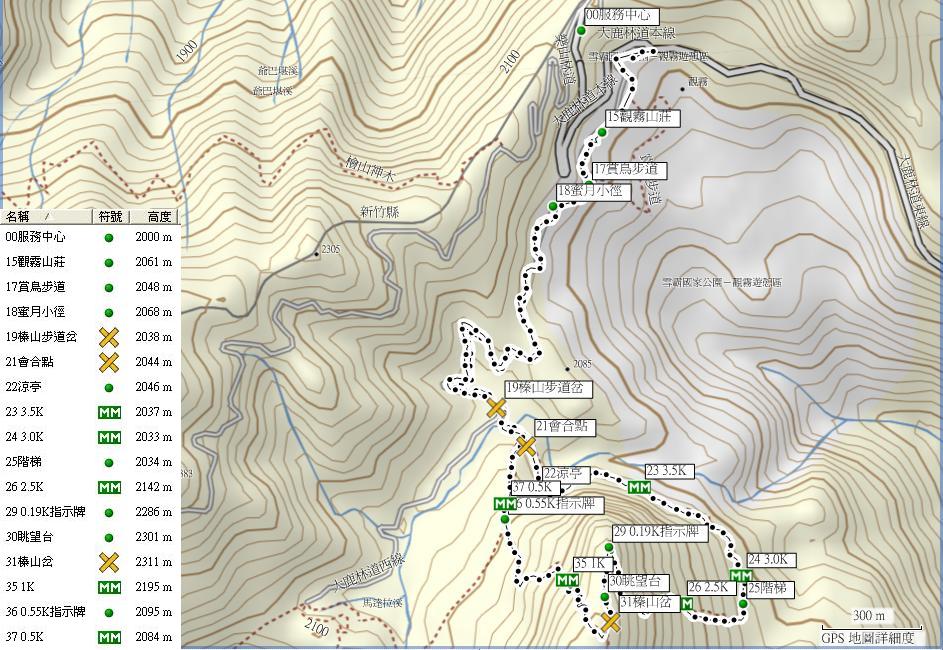This screenshot has width=943, height=650.
Task: Click the 21會合點 cross icon in list
Action: pyautogui.click(x=109, y=362)
